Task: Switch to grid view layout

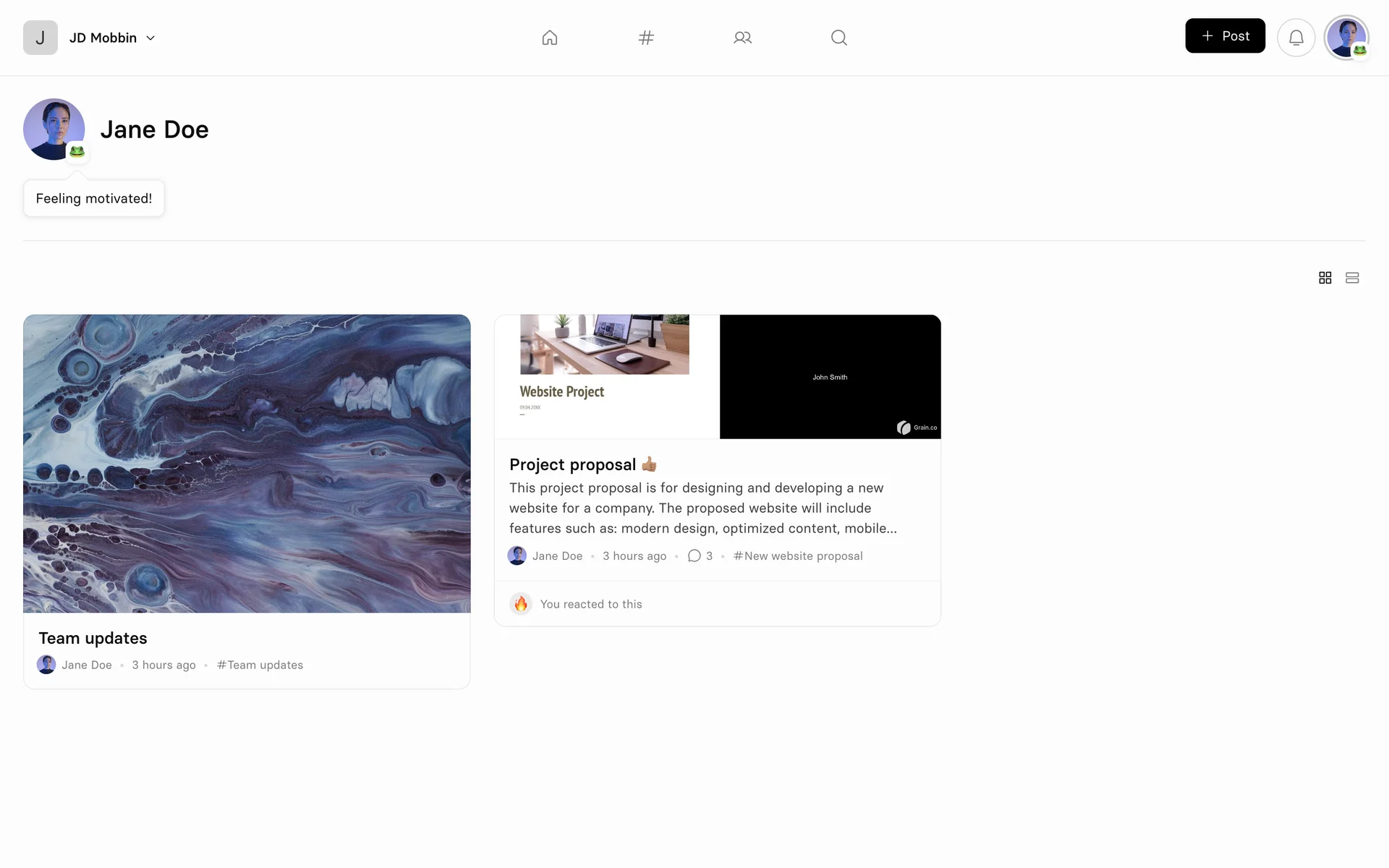Action: (x=1325, y=278)
